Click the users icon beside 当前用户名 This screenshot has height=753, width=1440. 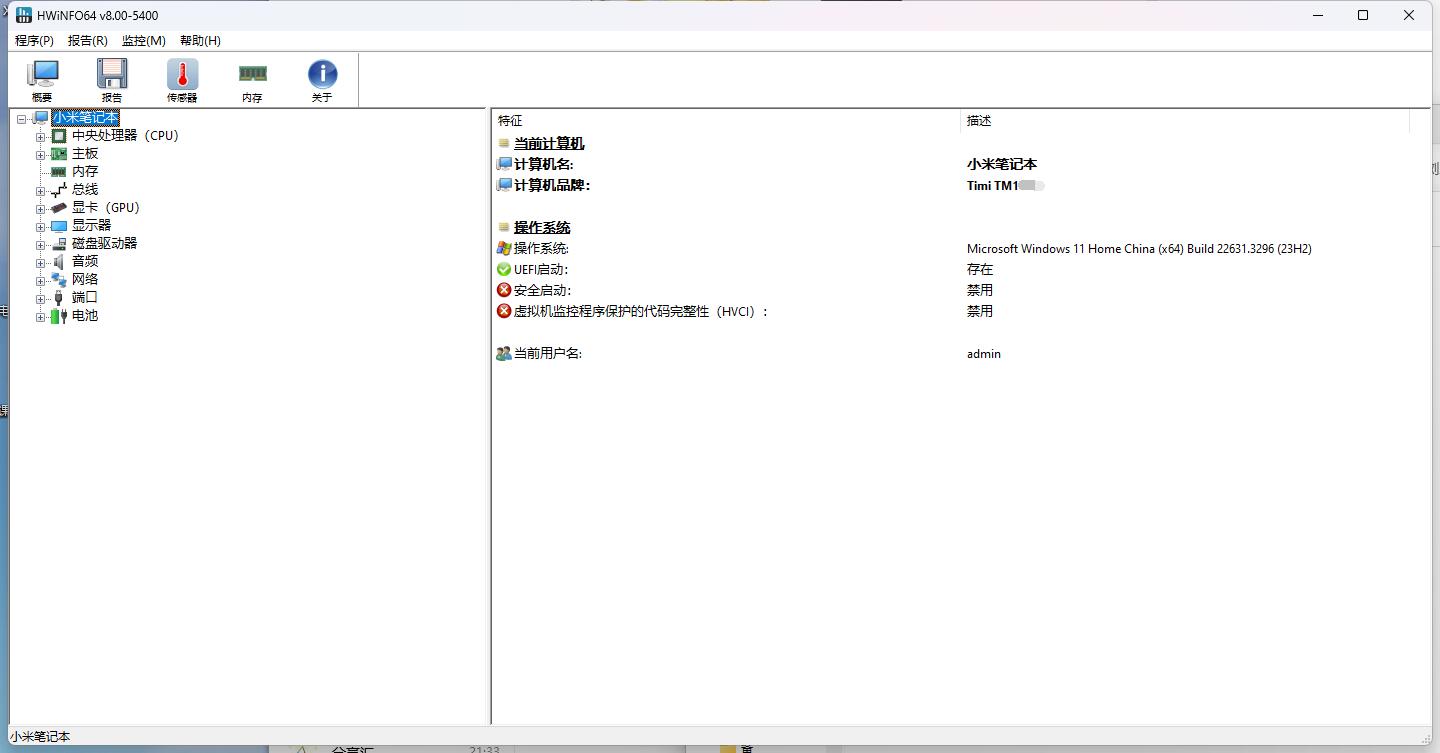(x=504, y=354)
